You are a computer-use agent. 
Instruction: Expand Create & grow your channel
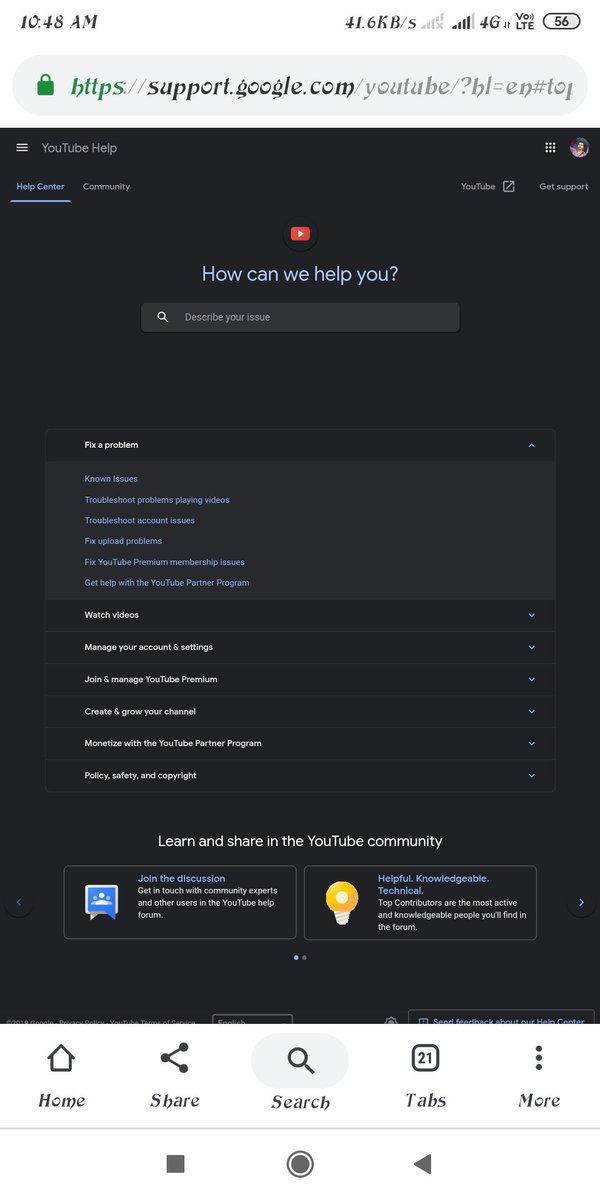pyautogui.click(x=300, y=711)
